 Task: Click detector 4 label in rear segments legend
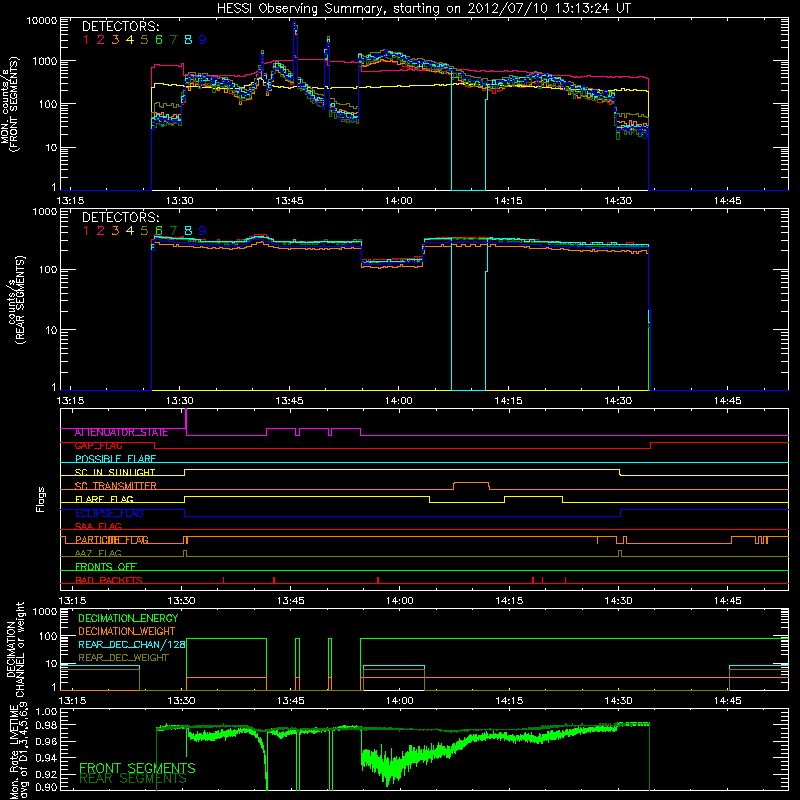pyautogui.click(x=130, y=231)
